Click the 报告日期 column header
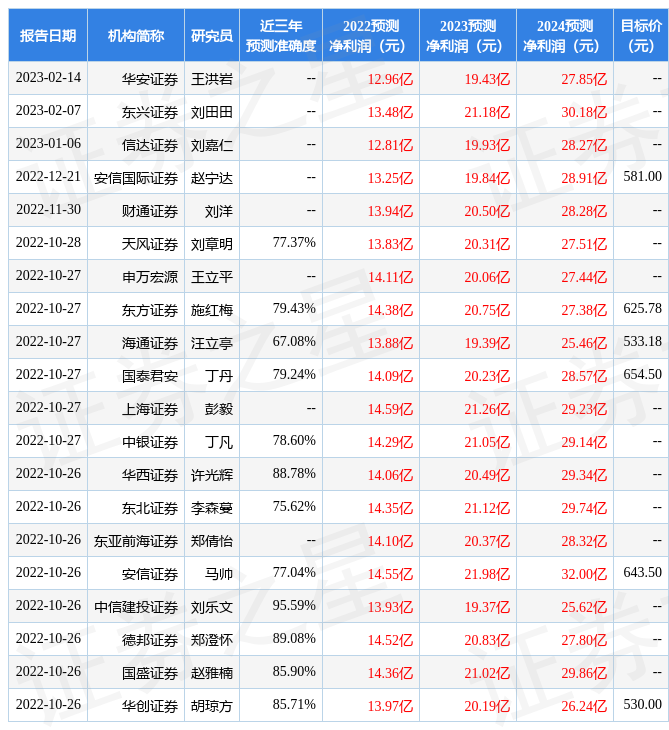 [x=48, y=35]
